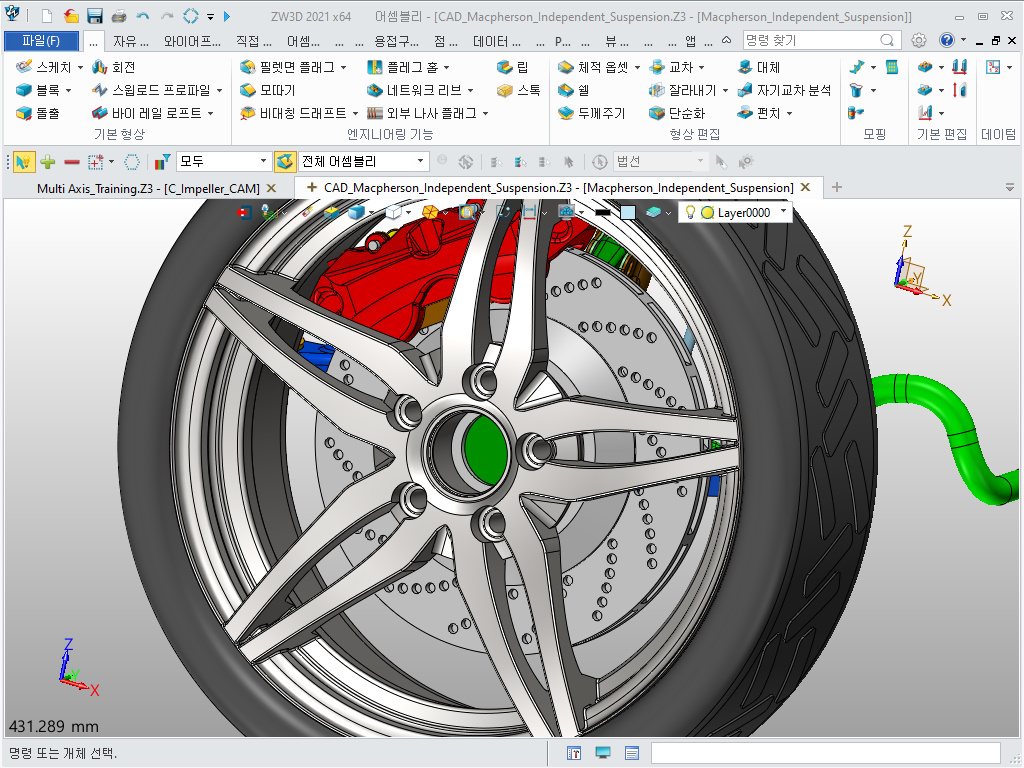Expand the Volume Offset (체적 옵셋) dropdown arrow

pos(637,67)
